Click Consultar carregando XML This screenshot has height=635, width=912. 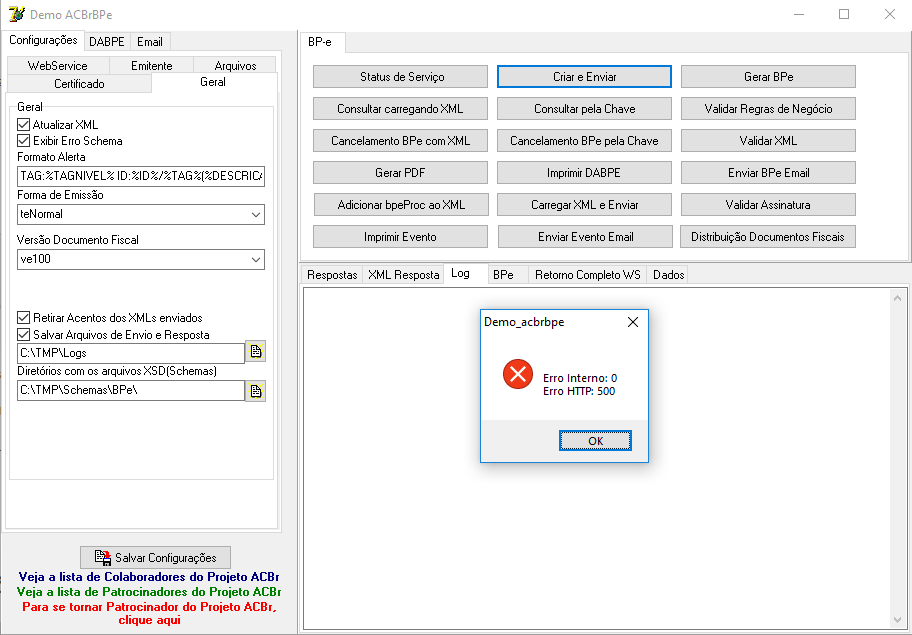tap(400, 109)
